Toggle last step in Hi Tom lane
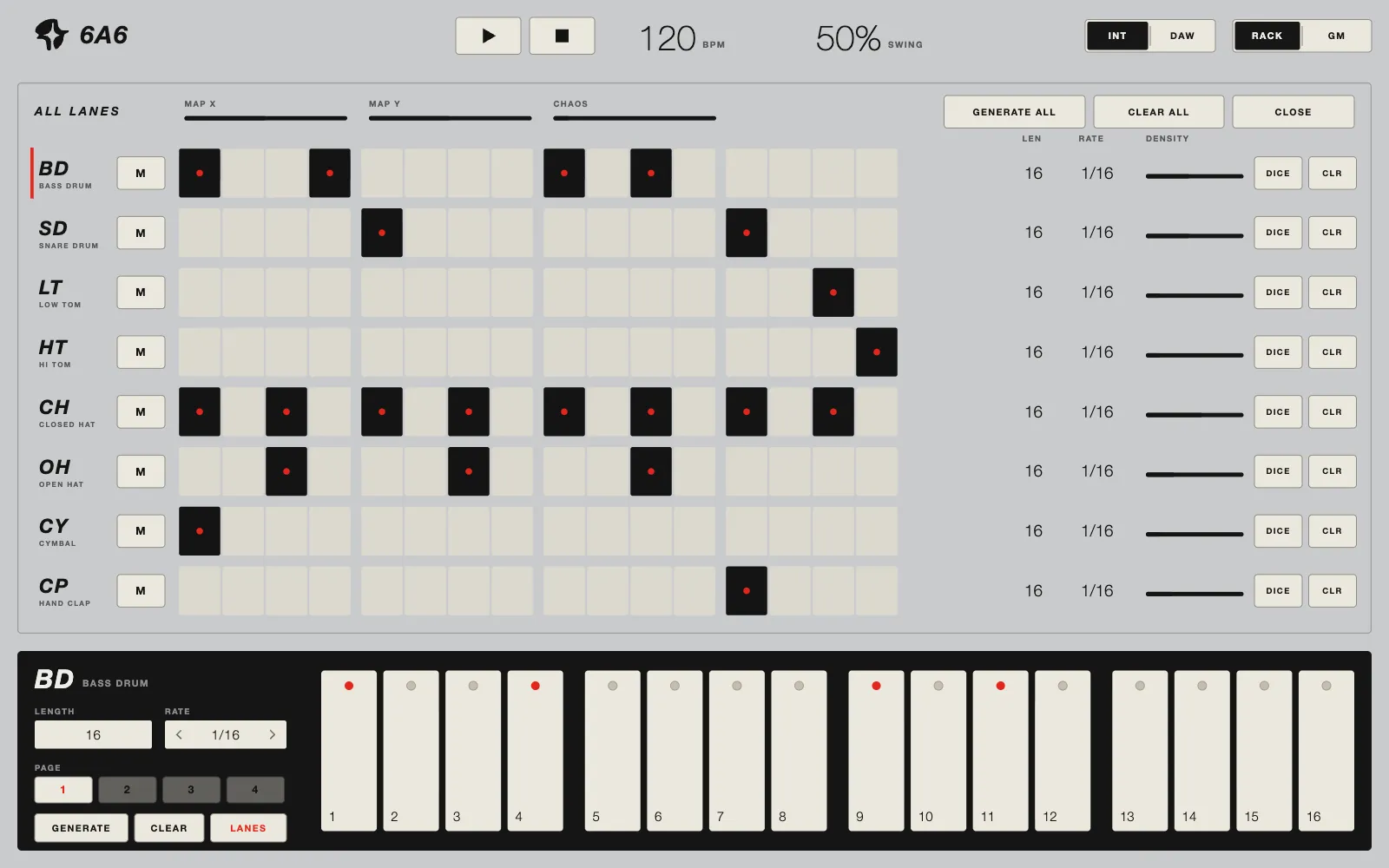This screenshot has height=868, width=1389. (x=877, y=352)
